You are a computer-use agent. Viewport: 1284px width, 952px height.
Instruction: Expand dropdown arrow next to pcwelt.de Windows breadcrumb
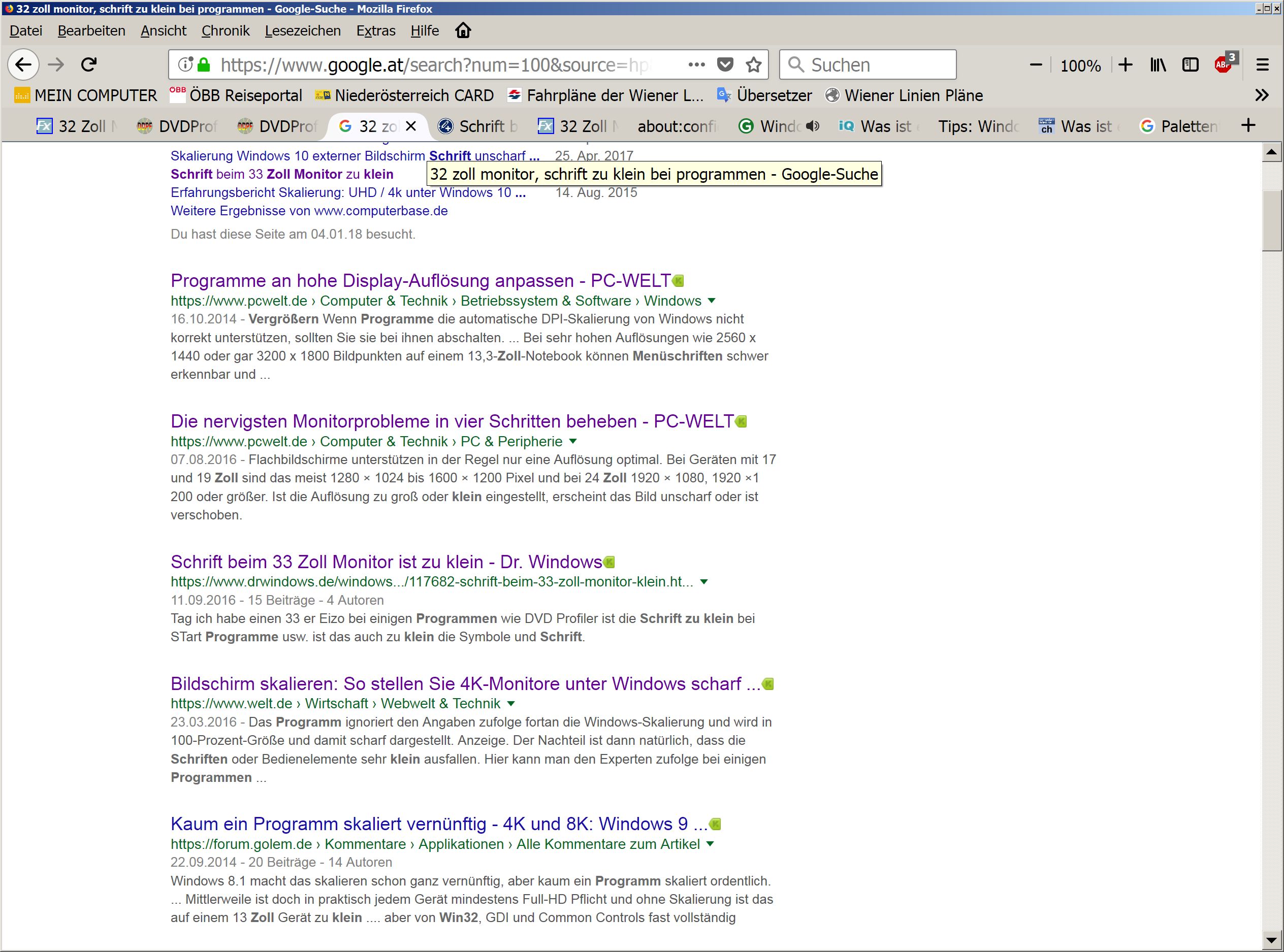pos(711,301)
